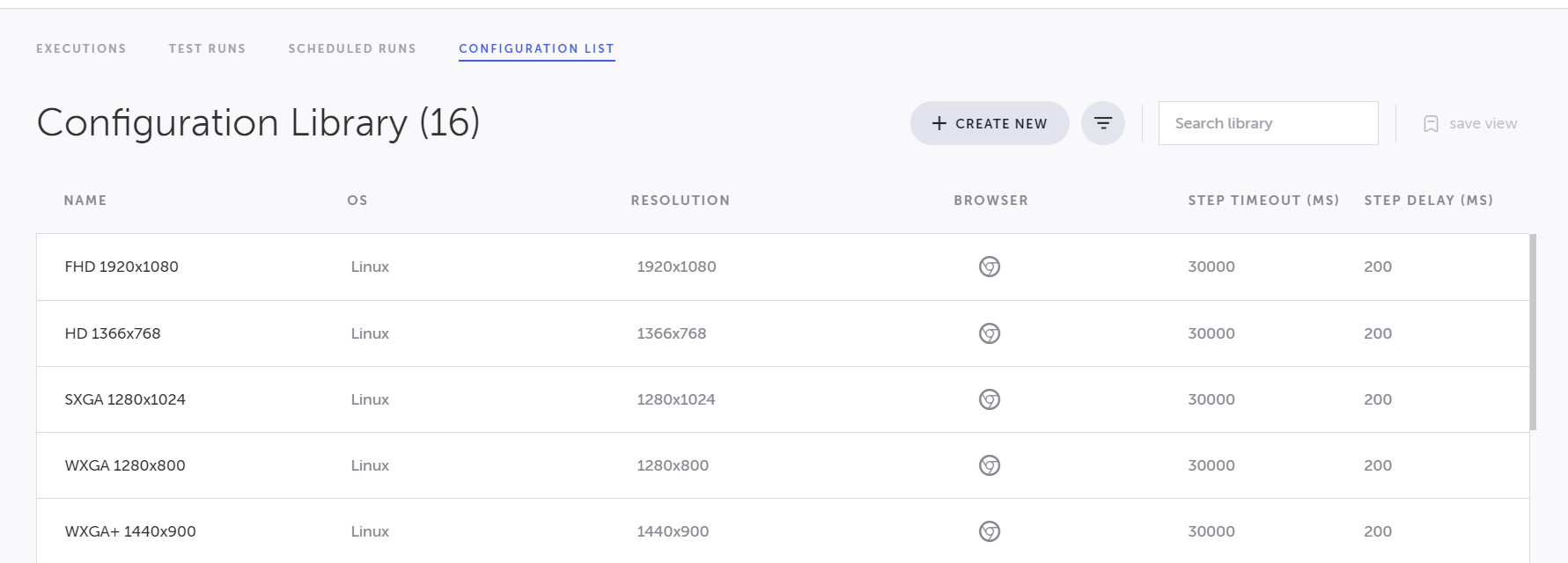Image resolution: width=1568 pixels, height=563 pixels.
Task: Select the WXGA+ 1440x900 configuration
Action: (130, 531)
